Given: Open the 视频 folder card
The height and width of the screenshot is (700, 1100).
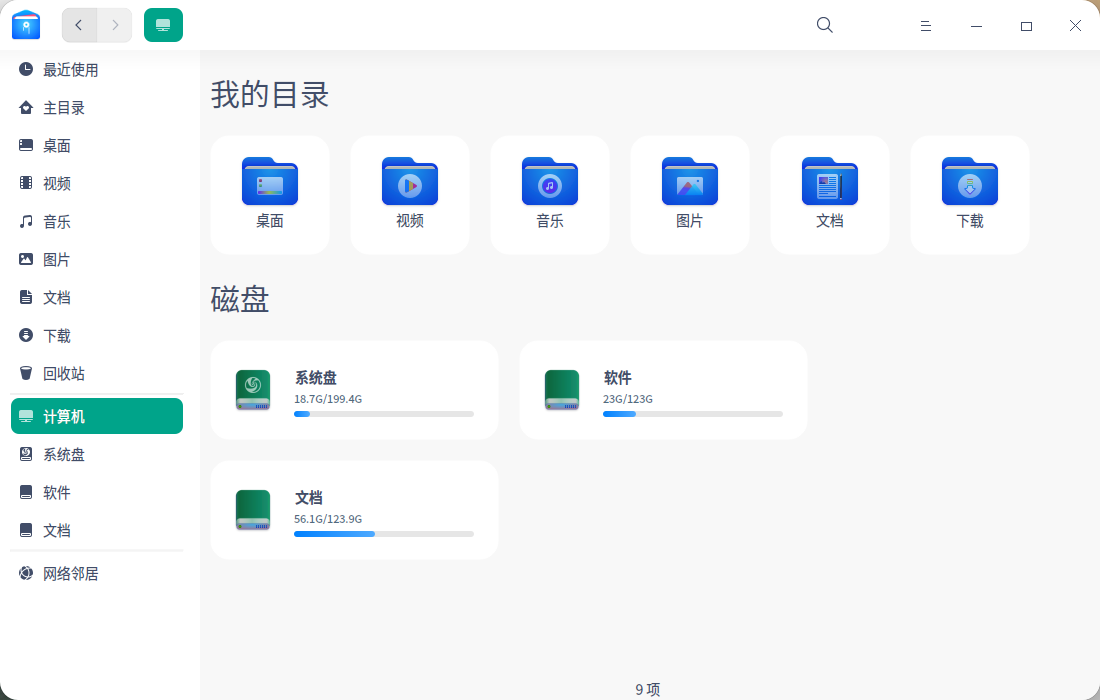Looking at the screenshot, I should tap(410, 195).
